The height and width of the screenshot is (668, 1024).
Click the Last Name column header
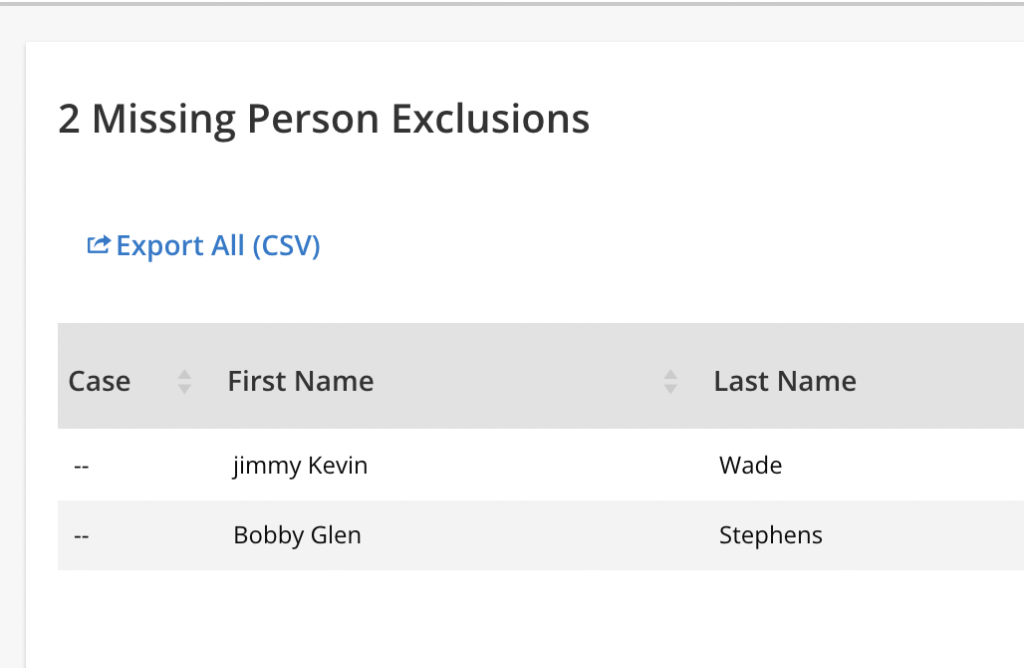click(x=785, y=381)
